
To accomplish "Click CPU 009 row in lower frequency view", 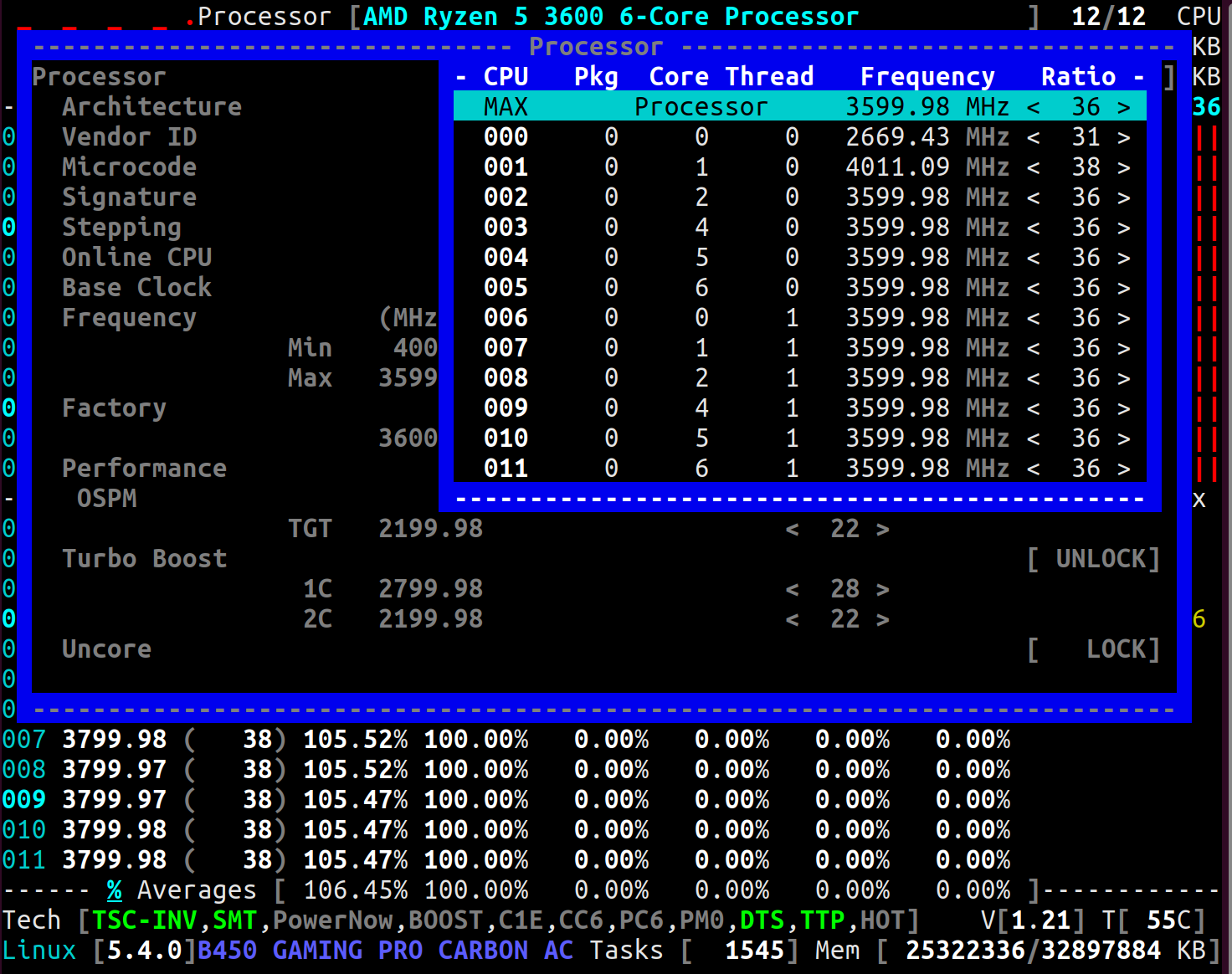I will [506, 800].
